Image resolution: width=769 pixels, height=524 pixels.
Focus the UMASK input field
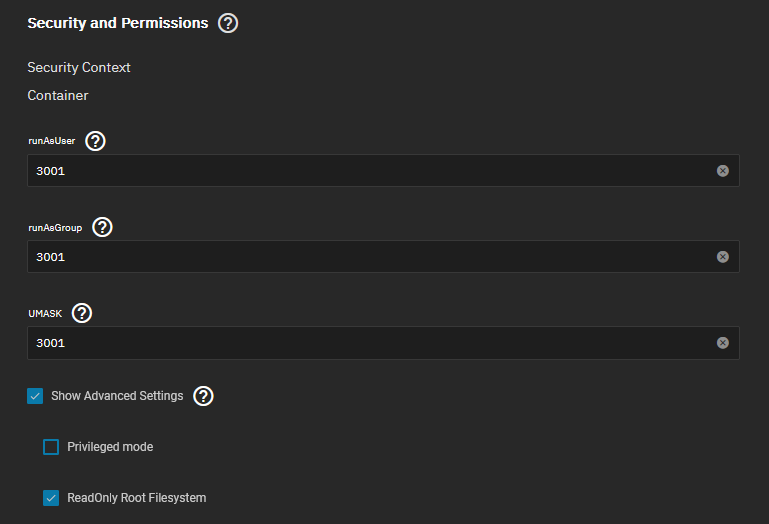coord(383,343)
